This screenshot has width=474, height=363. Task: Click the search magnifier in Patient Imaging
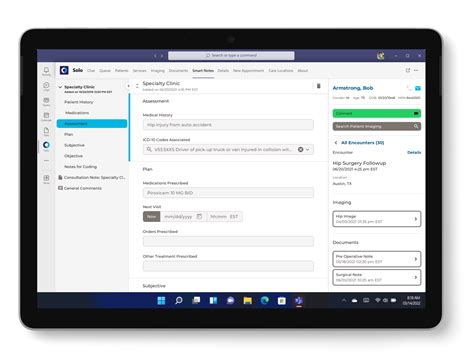[416, 126]
